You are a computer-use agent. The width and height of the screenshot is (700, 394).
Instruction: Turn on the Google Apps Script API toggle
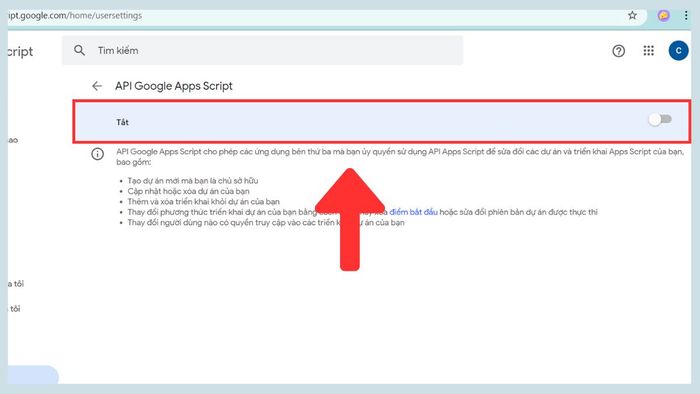(660, 119)
